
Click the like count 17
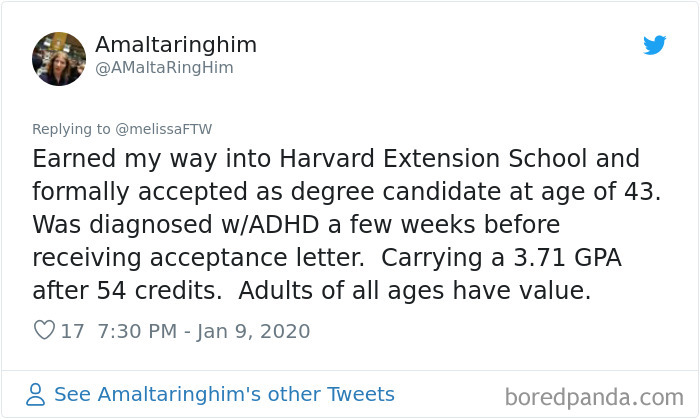point(73,331)
